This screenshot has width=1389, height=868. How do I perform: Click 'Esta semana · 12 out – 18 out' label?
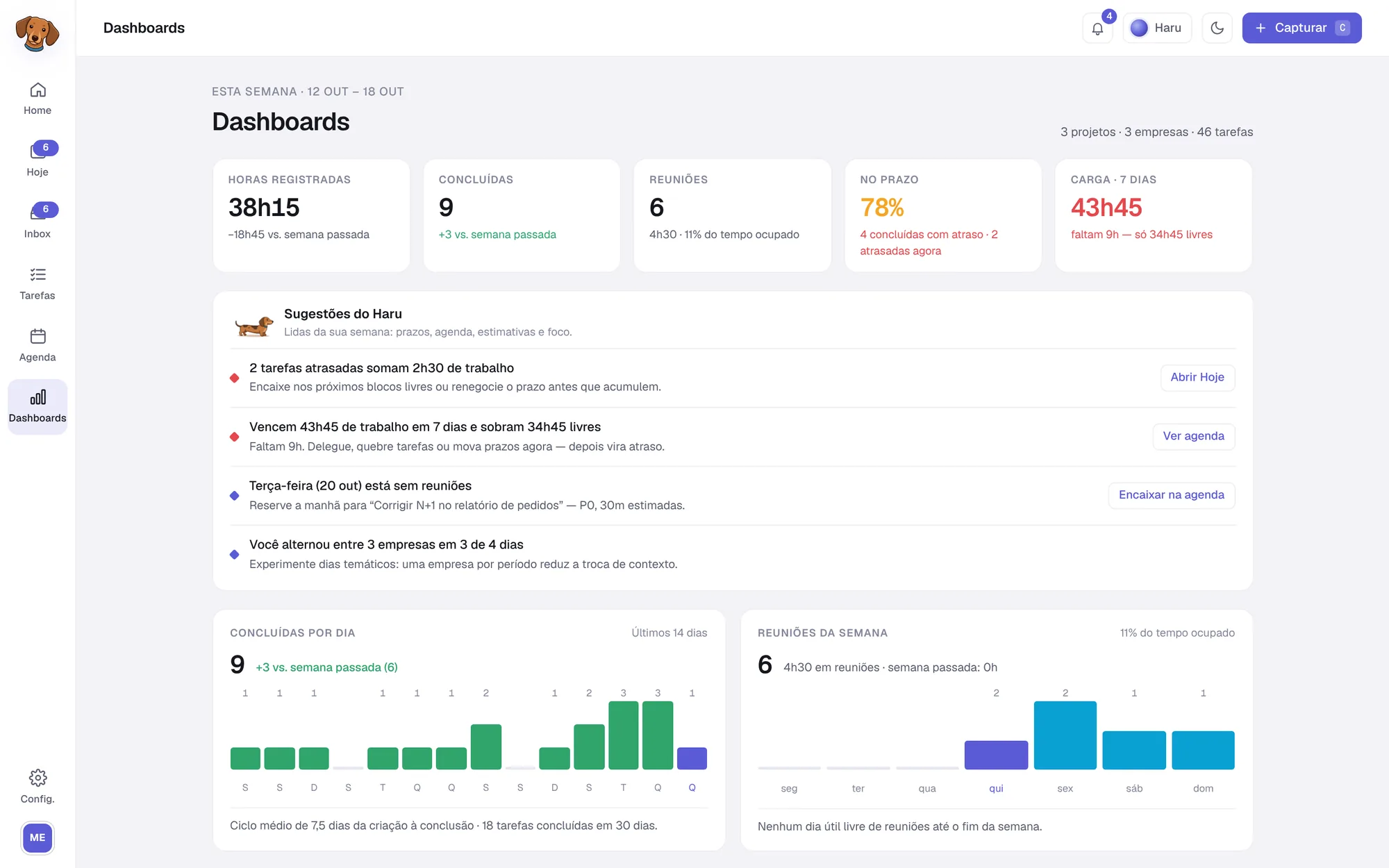pos(308,92)
